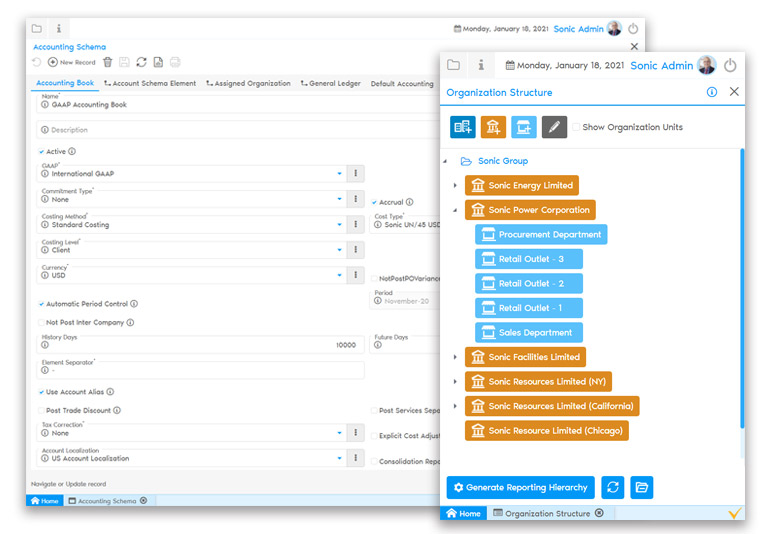Click the orange add legal entity icon

click(493, 127)
